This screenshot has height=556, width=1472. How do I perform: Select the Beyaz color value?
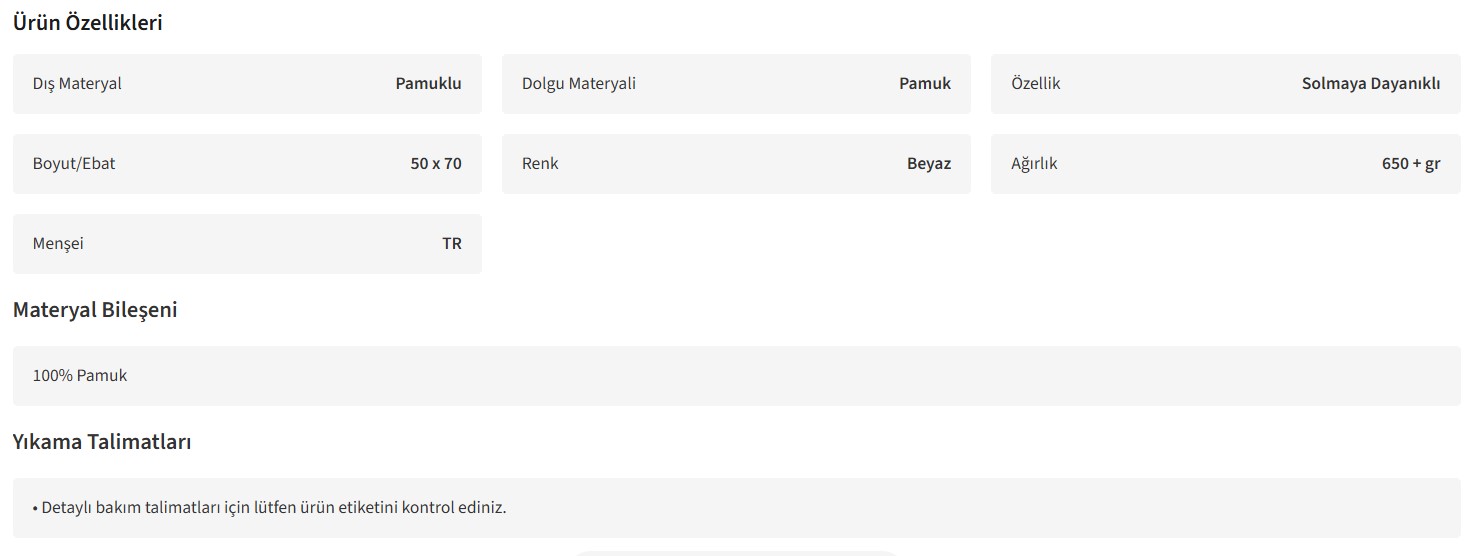point(929,164)
